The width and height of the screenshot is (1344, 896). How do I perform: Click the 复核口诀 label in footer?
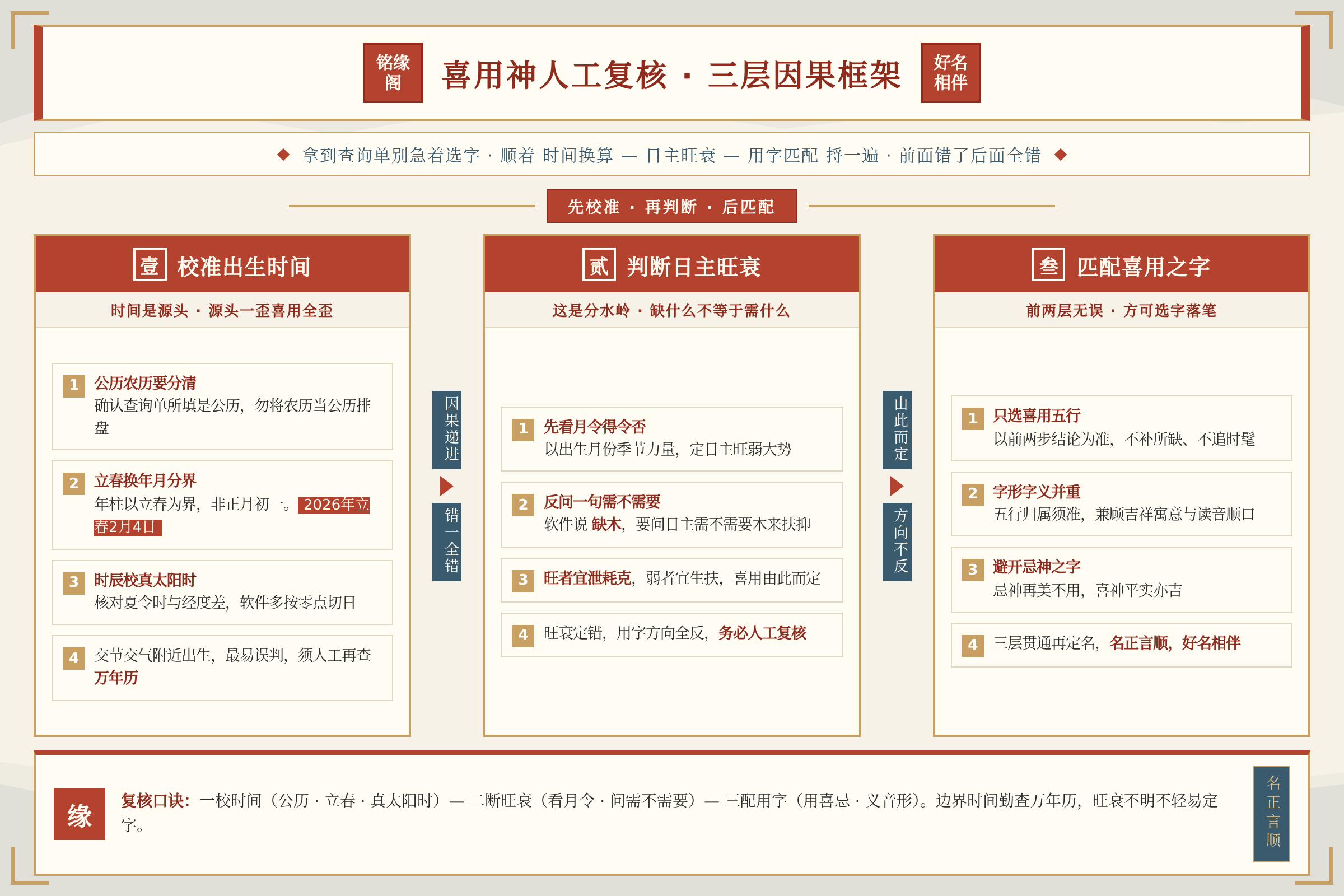(x=155, y=801)
